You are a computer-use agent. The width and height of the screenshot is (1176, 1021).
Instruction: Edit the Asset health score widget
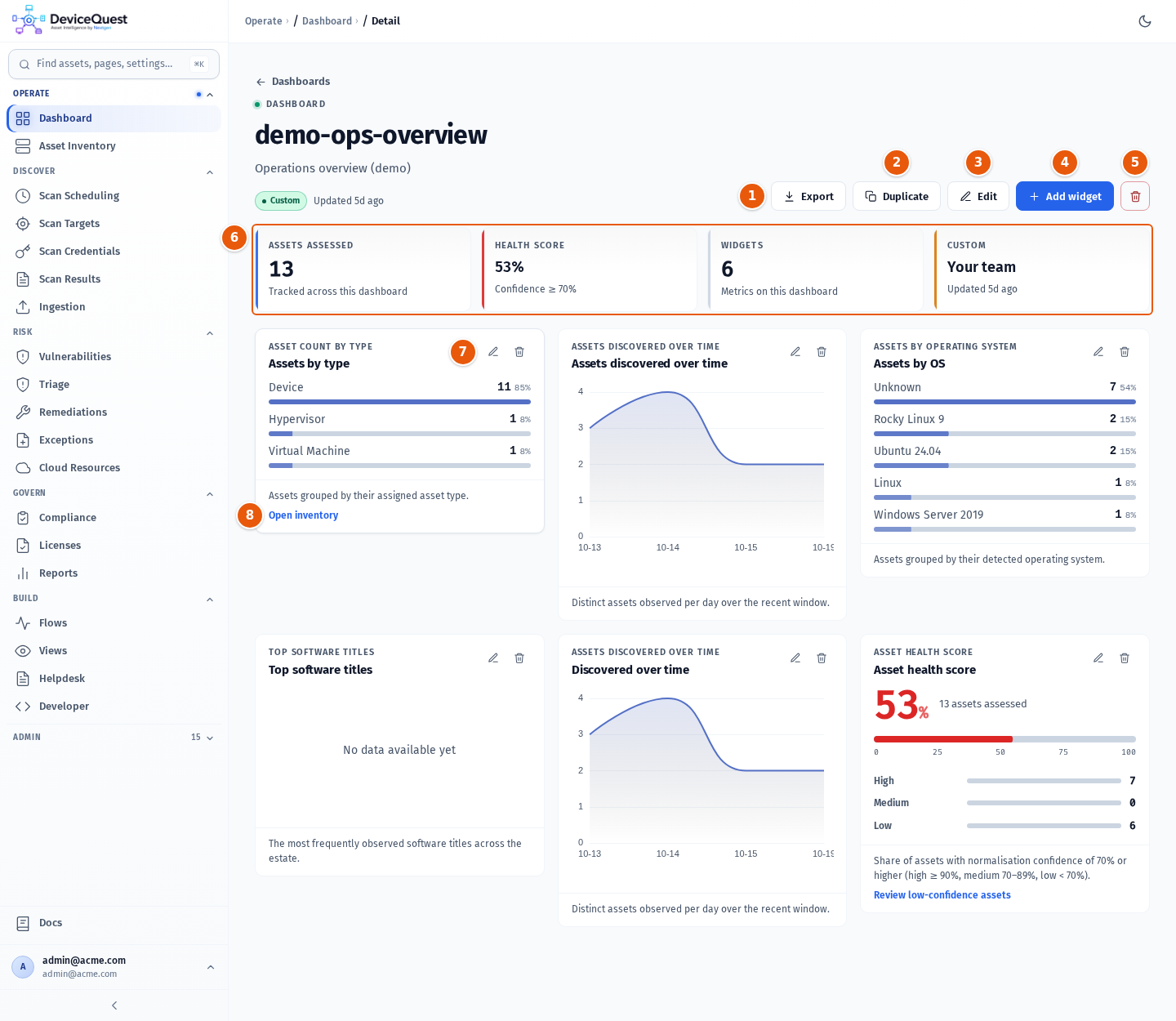tap(1098, 658)
